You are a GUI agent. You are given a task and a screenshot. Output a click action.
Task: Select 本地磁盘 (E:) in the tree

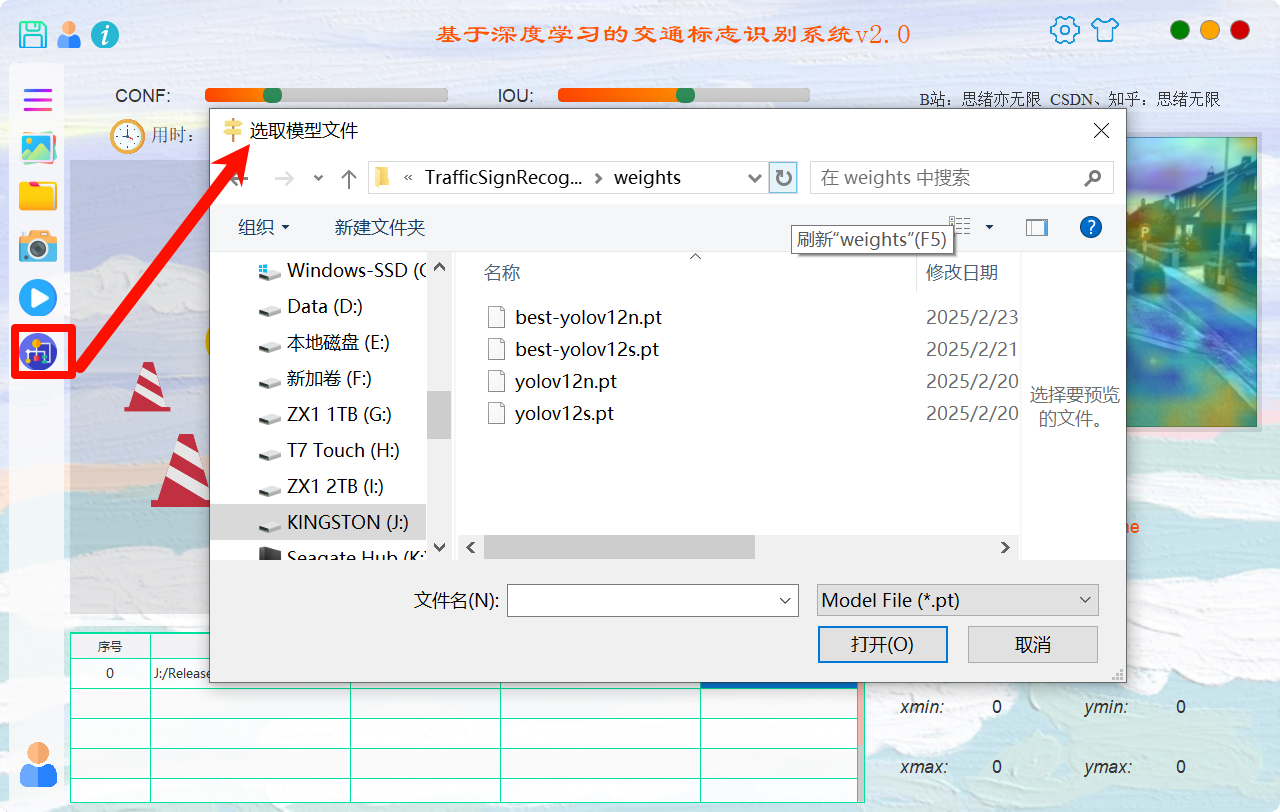tap(338, 342)
